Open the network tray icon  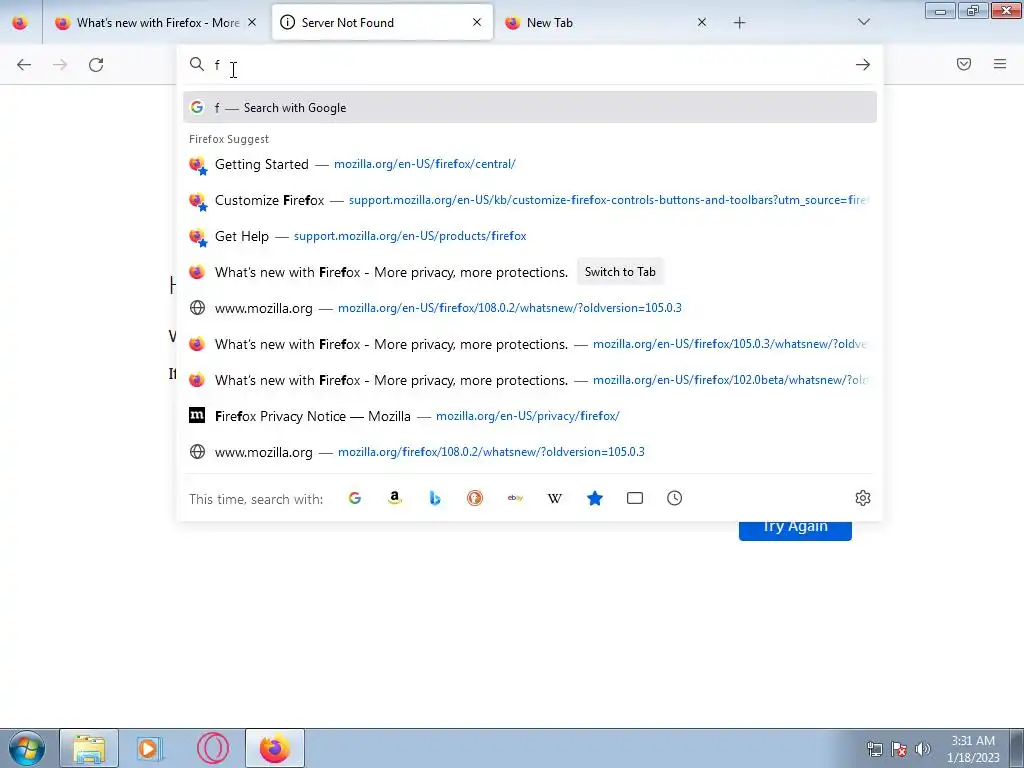pyautogui.click(x=874, y=749)
